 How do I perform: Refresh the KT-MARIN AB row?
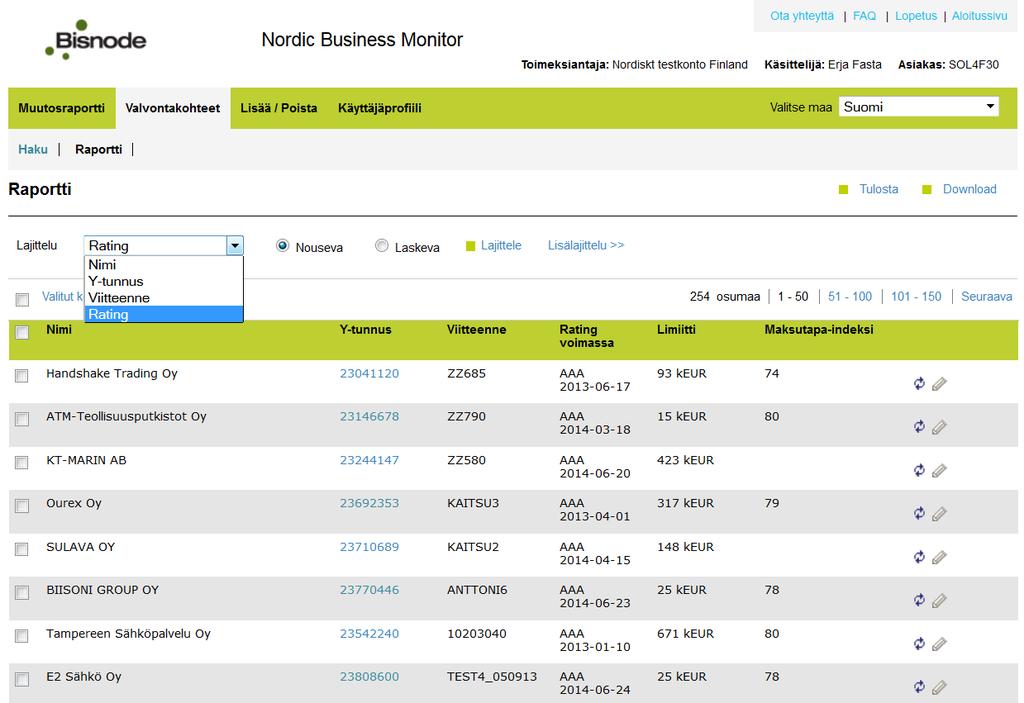(919, 470)
